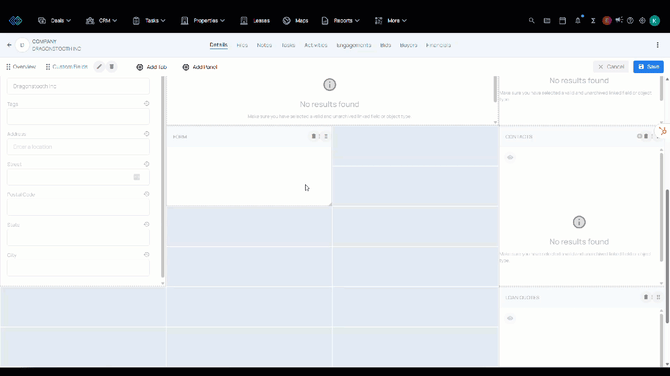
Task: Switch to the Tasks record tab
Action: (x=288, y=45)
